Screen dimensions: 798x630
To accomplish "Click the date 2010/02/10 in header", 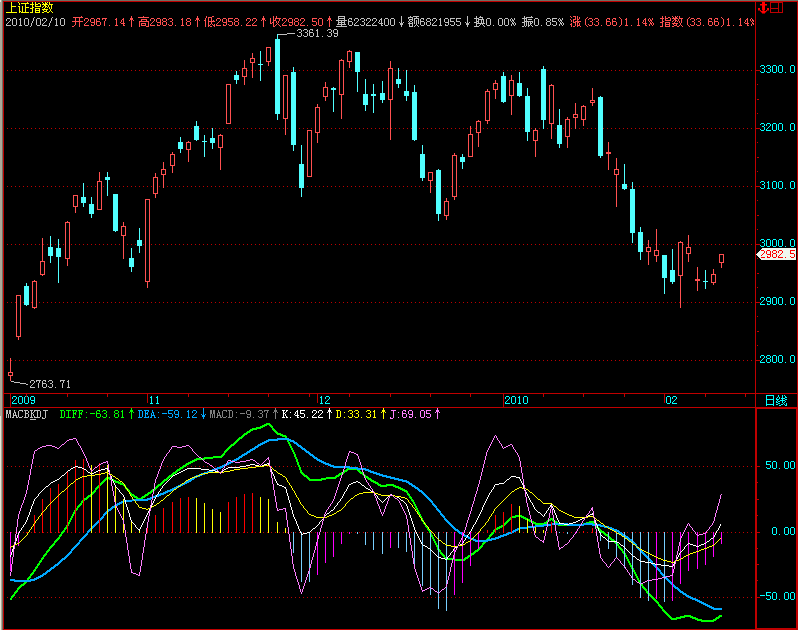I will pos(36,22).
